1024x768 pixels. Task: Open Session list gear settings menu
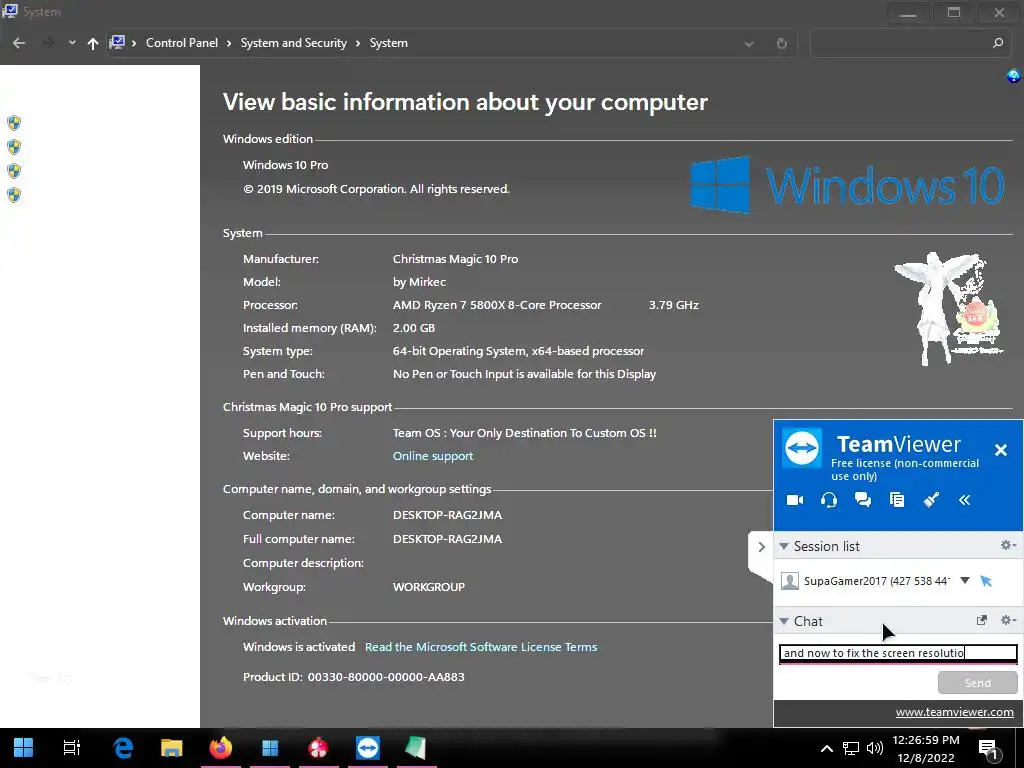click(1008, 545)
